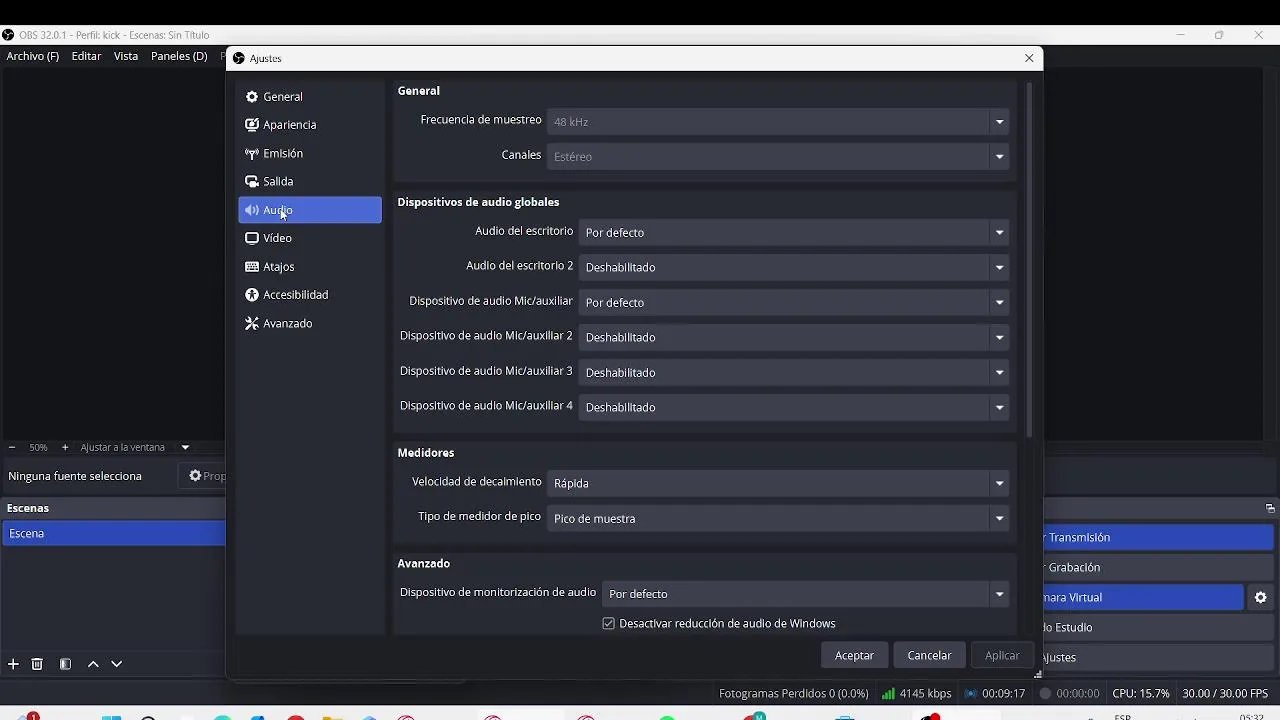Viewport: 1280px width, 720px height.
Task: Close the Ajustes dialog
Action: 1029,58
